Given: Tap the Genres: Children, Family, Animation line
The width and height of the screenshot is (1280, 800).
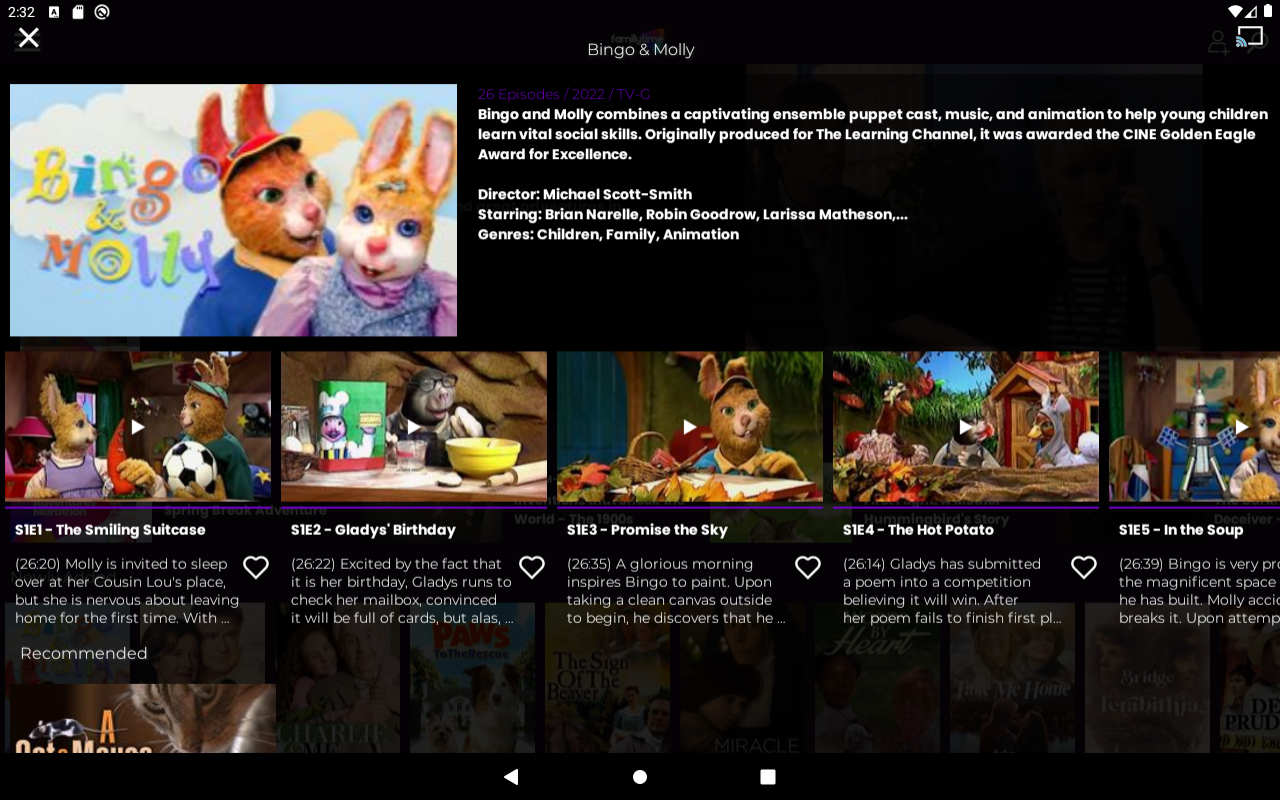Looking at the screenshot, I should coord(608,234).
